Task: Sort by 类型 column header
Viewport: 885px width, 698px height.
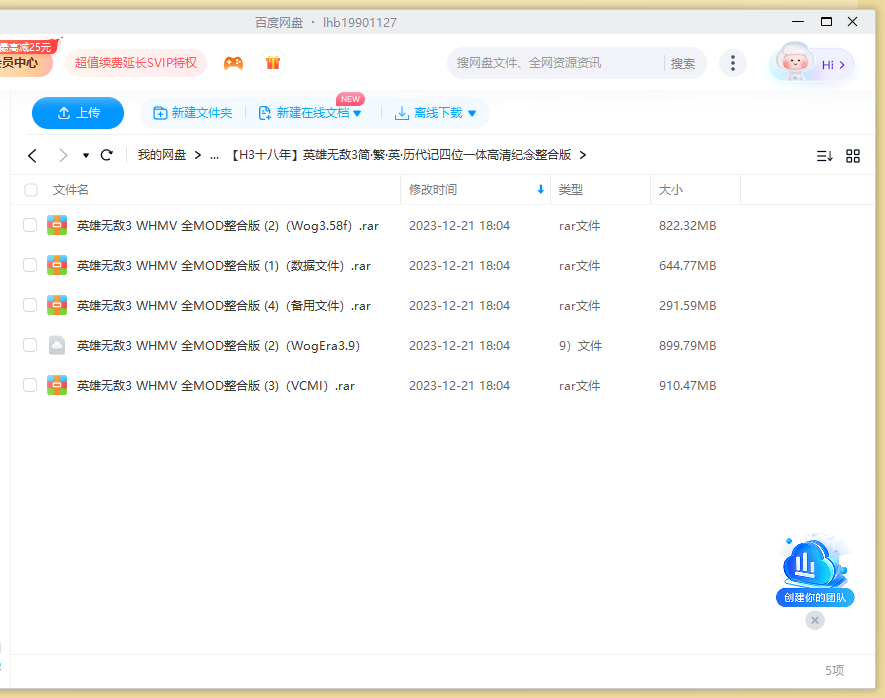Action: 571,190
